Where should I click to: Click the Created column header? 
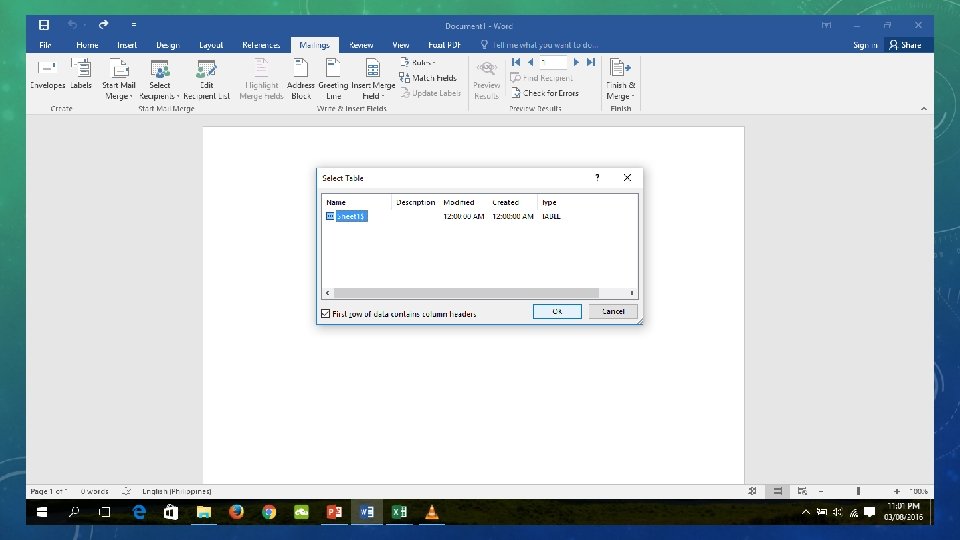click(x=512, y=202)
